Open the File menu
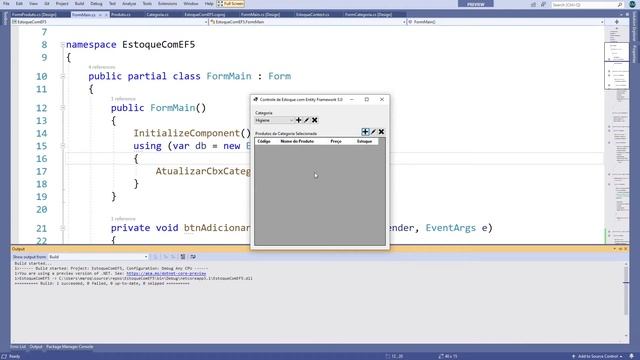The width and height of the screenshot is (640, 360). click(6, 4)
